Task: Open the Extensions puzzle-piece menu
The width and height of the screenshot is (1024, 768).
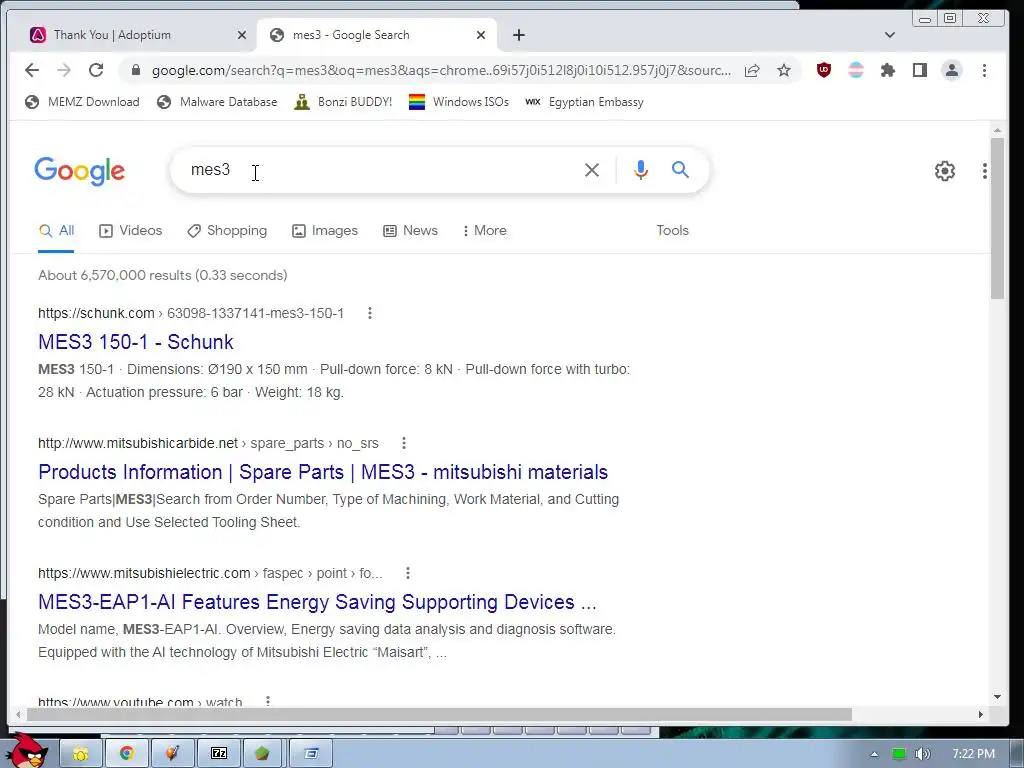Action: 888,70
